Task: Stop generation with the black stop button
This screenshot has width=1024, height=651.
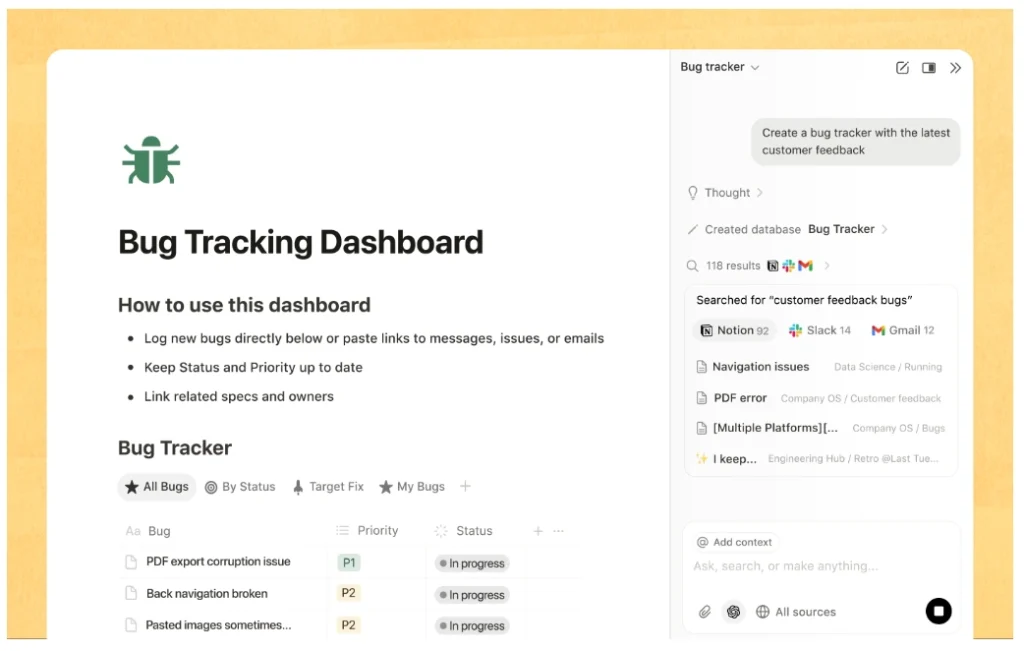Action: [938, 611]
